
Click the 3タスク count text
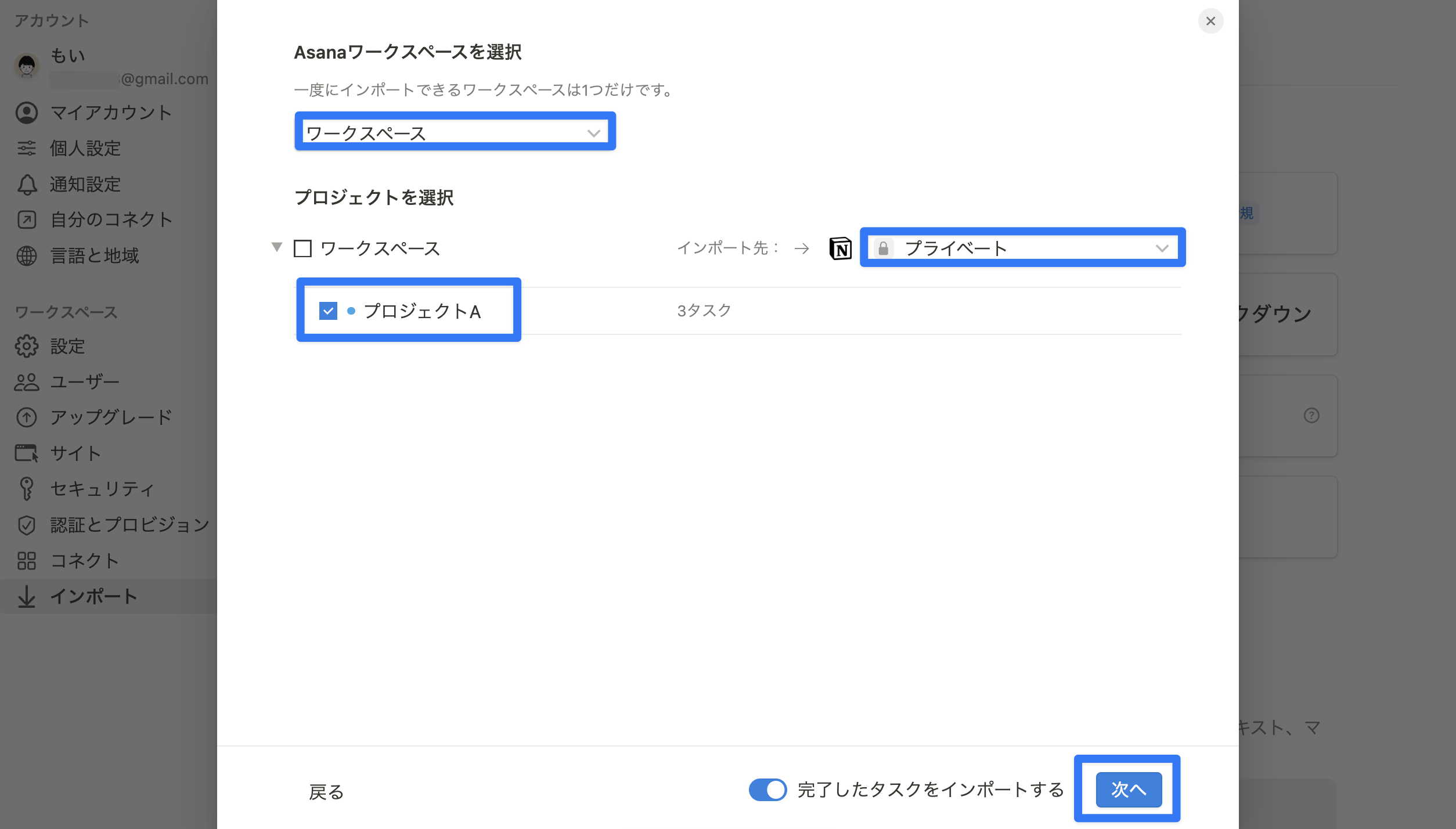[x=704, y=311]
